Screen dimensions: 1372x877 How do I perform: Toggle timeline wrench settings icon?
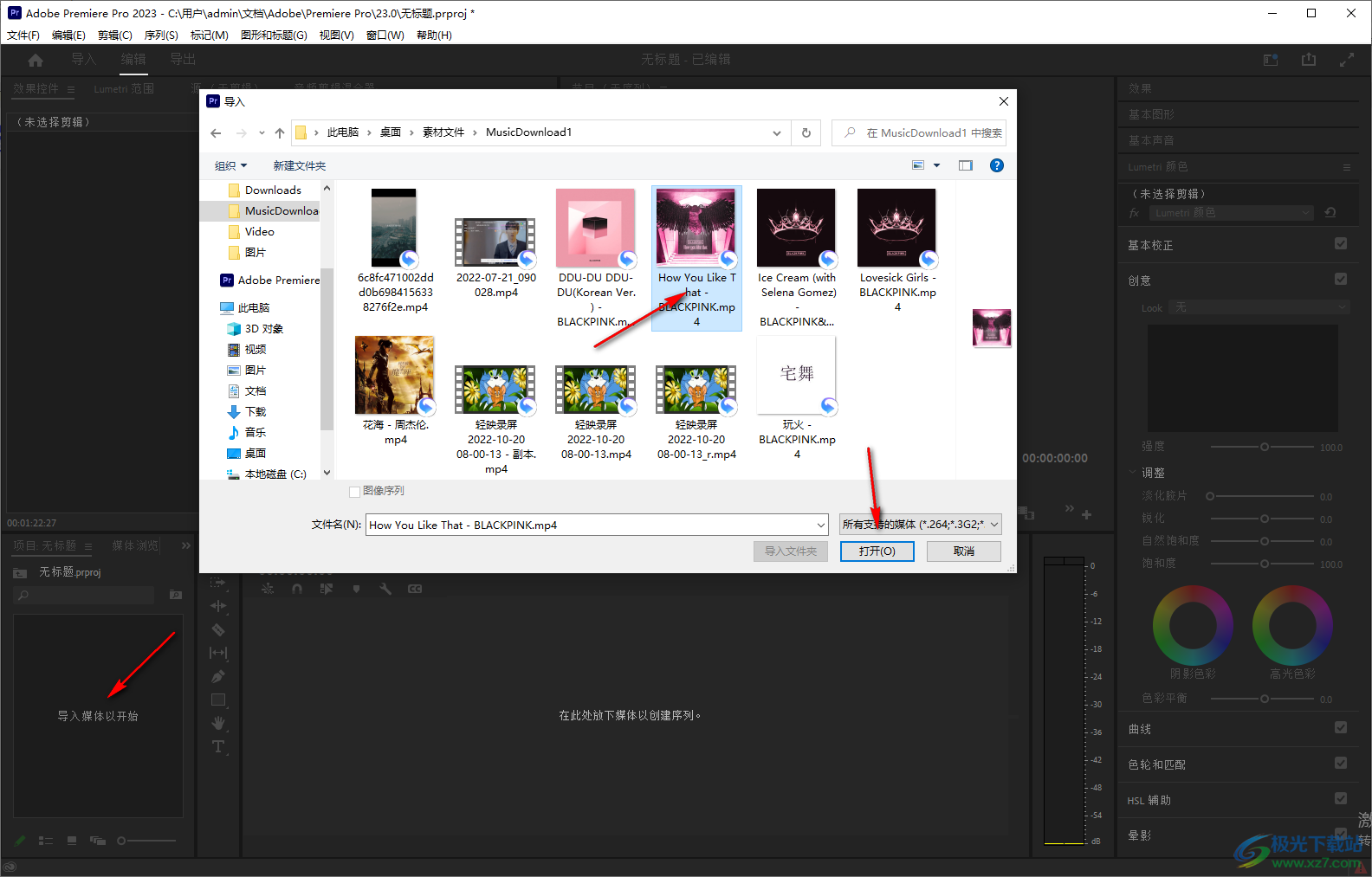[x=385, y=589]
